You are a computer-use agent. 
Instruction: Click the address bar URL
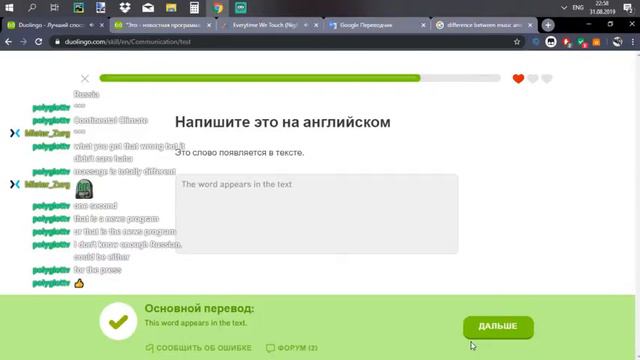[127, 42]
